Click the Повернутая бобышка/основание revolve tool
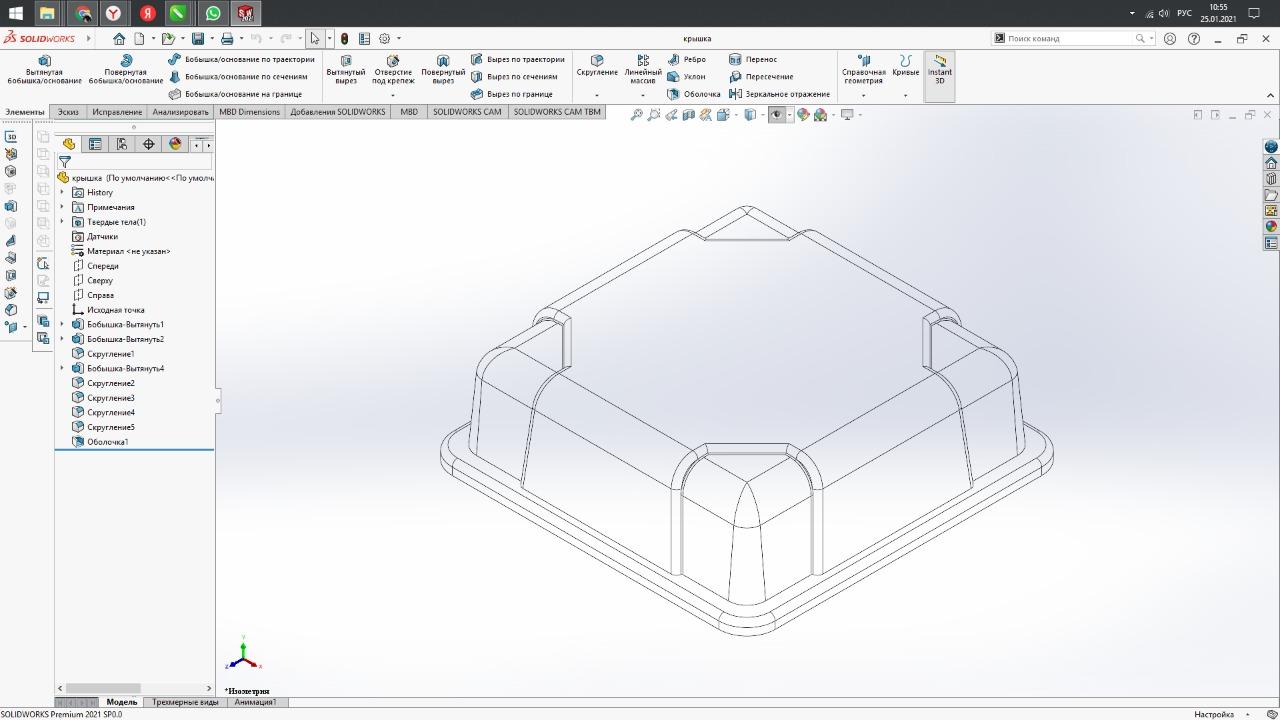 126,68
